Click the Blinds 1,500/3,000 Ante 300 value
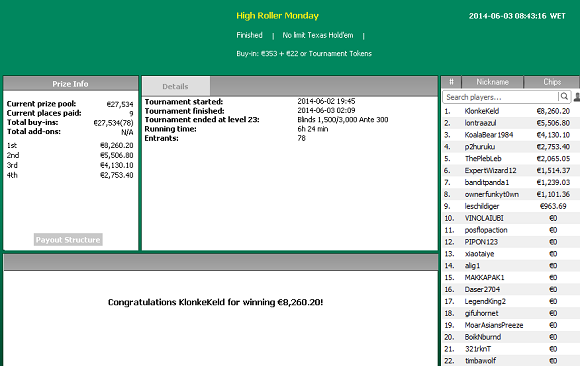The height and width of the screenshot is (366, 580). pyautogui.click(x=343, y=120)
